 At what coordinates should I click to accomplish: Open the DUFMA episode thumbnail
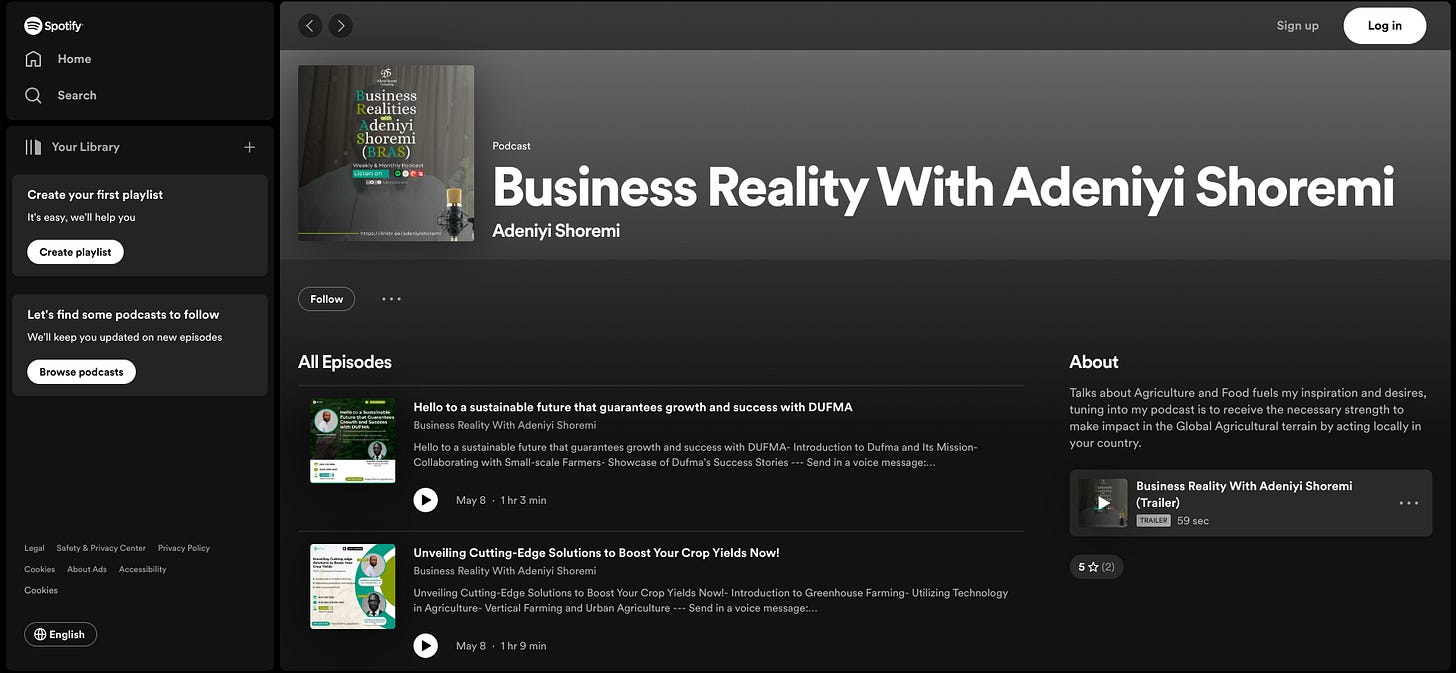click(352, 441)
